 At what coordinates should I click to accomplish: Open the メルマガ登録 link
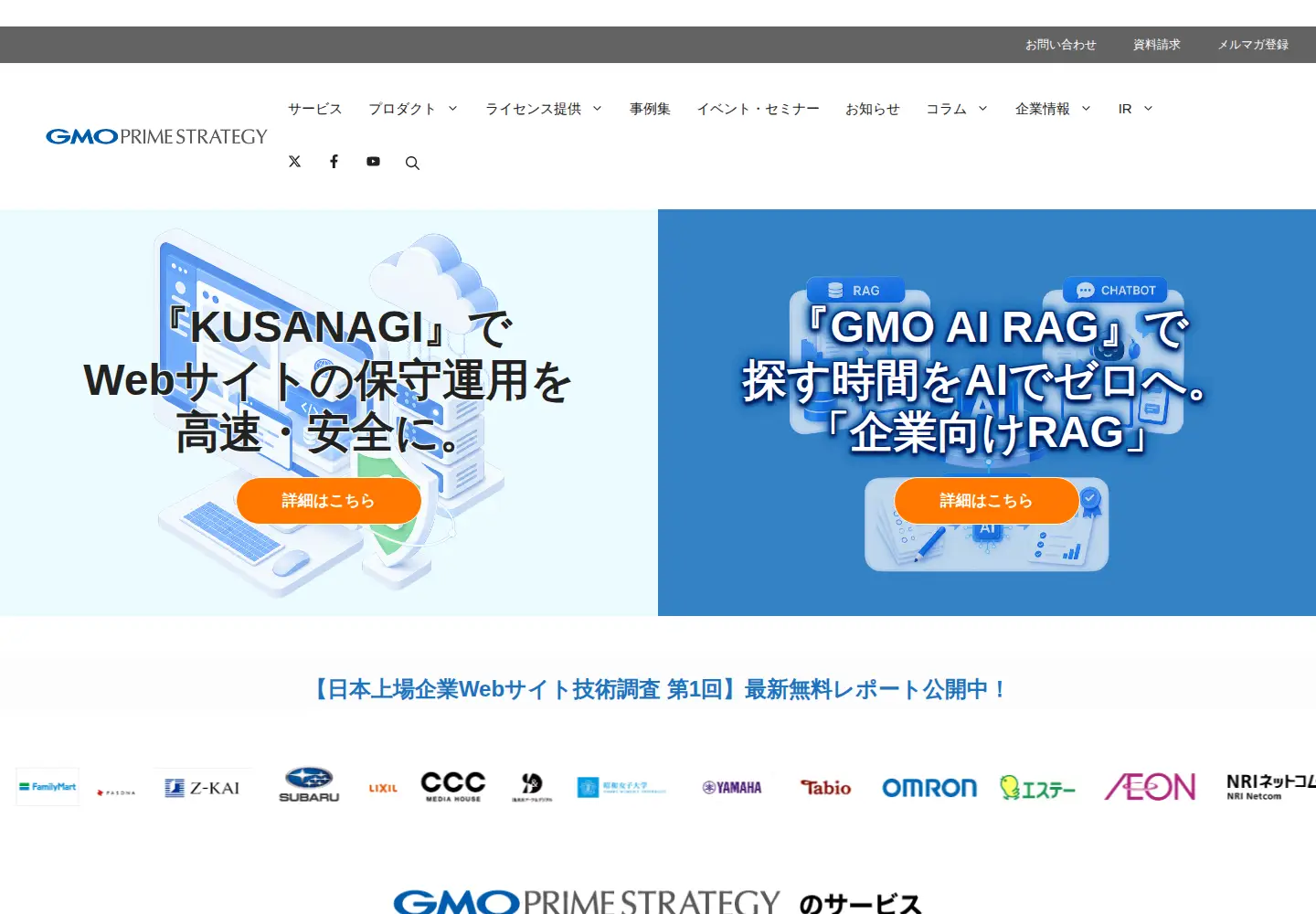(1253, 45)
